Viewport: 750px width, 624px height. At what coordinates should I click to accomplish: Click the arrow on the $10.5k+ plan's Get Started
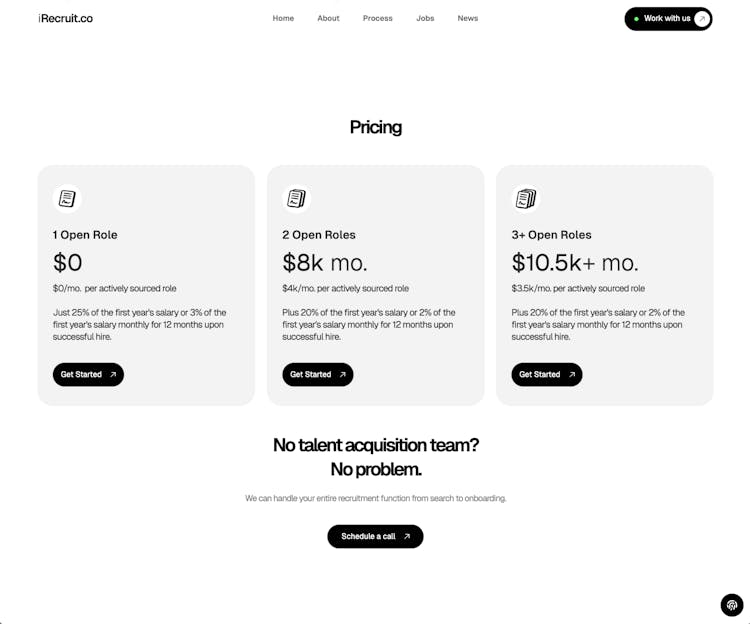(572, 375)
